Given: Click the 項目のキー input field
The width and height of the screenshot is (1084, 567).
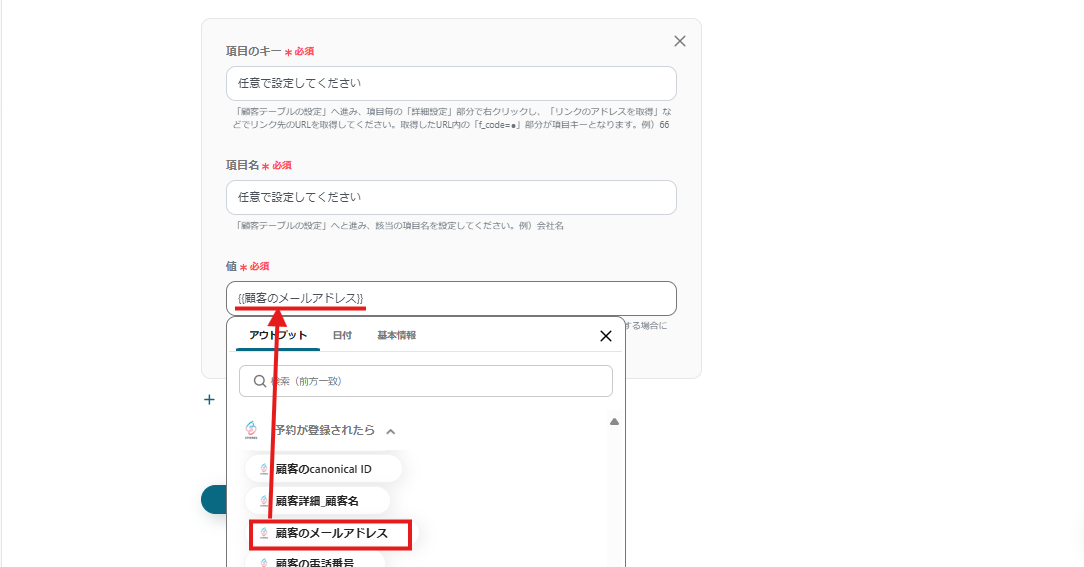Looking at the screenshot, I should [x=451, y=84].
